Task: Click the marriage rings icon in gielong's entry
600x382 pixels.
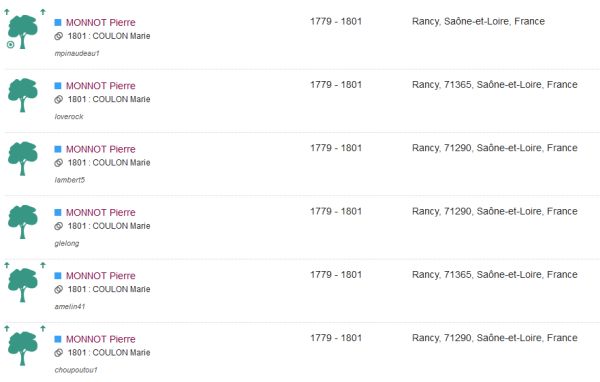Action: click(59, 226)
